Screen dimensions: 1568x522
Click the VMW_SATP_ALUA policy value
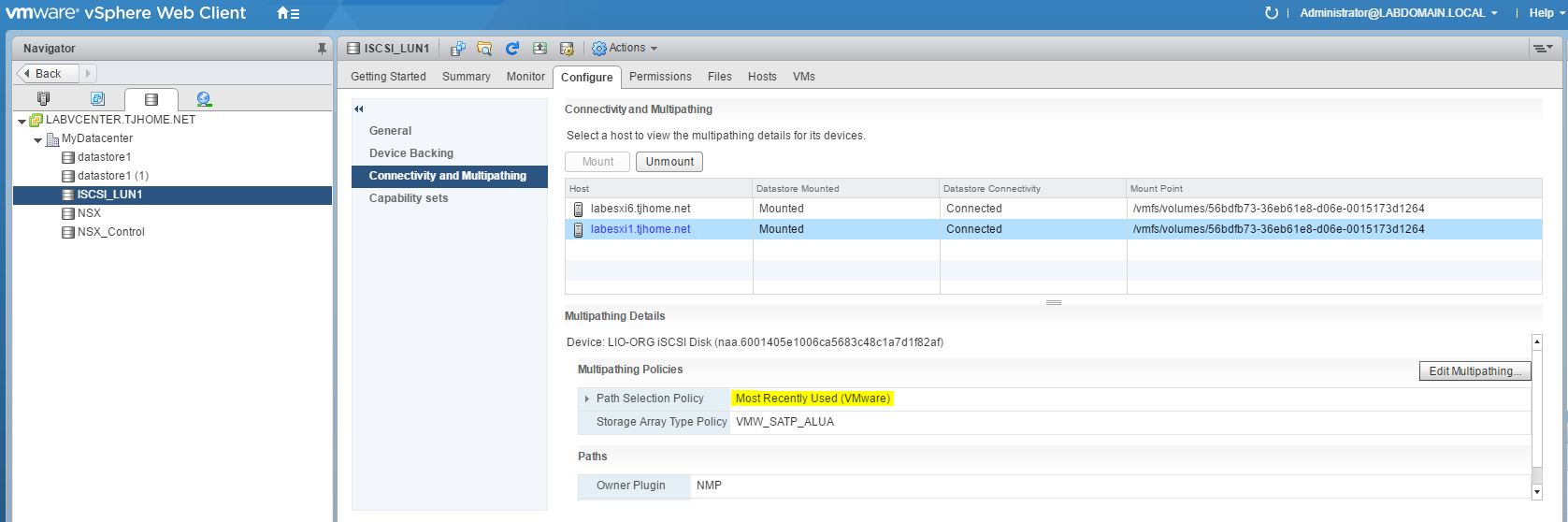point(784,422)
